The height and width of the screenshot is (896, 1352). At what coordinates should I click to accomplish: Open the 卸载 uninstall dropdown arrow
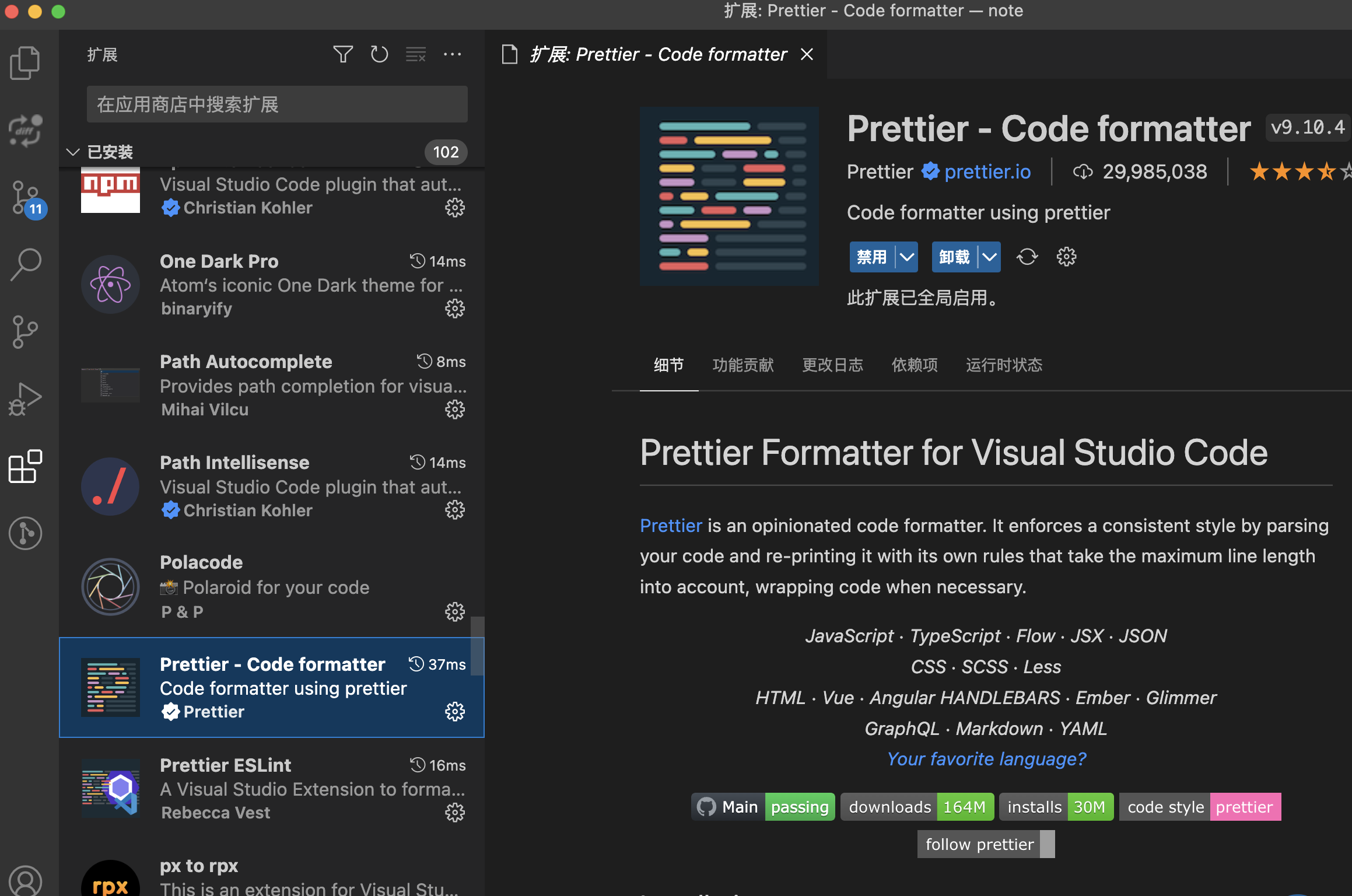coord(990,257)
